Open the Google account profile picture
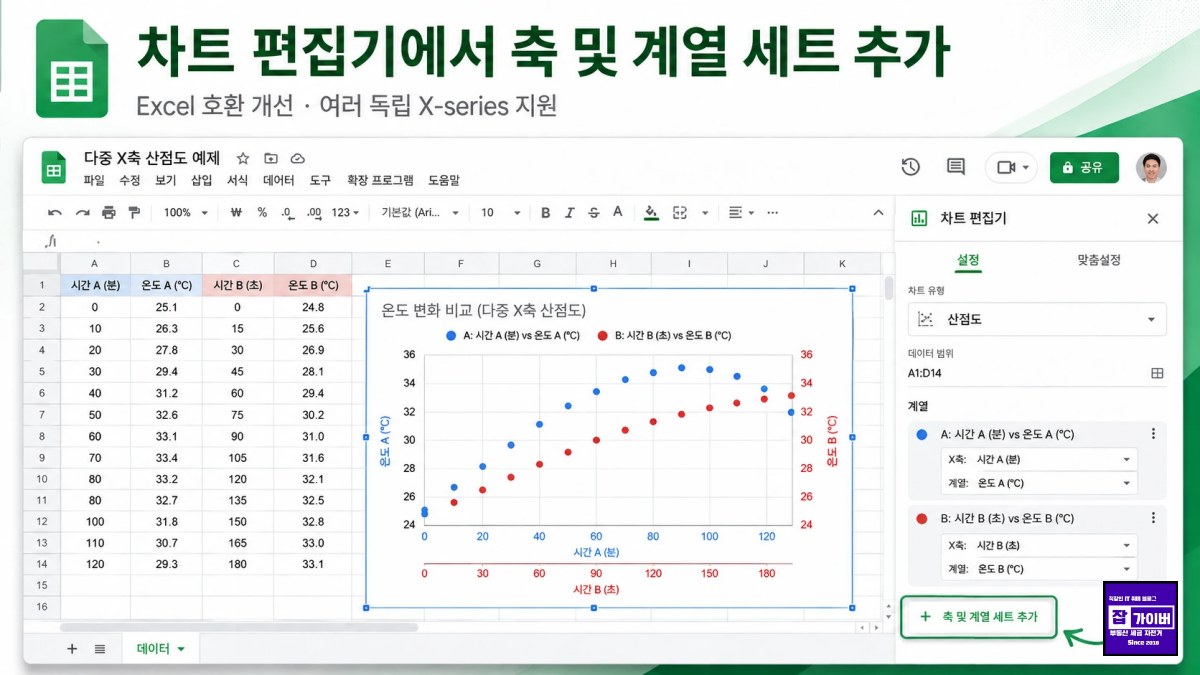 [1151, 167]
